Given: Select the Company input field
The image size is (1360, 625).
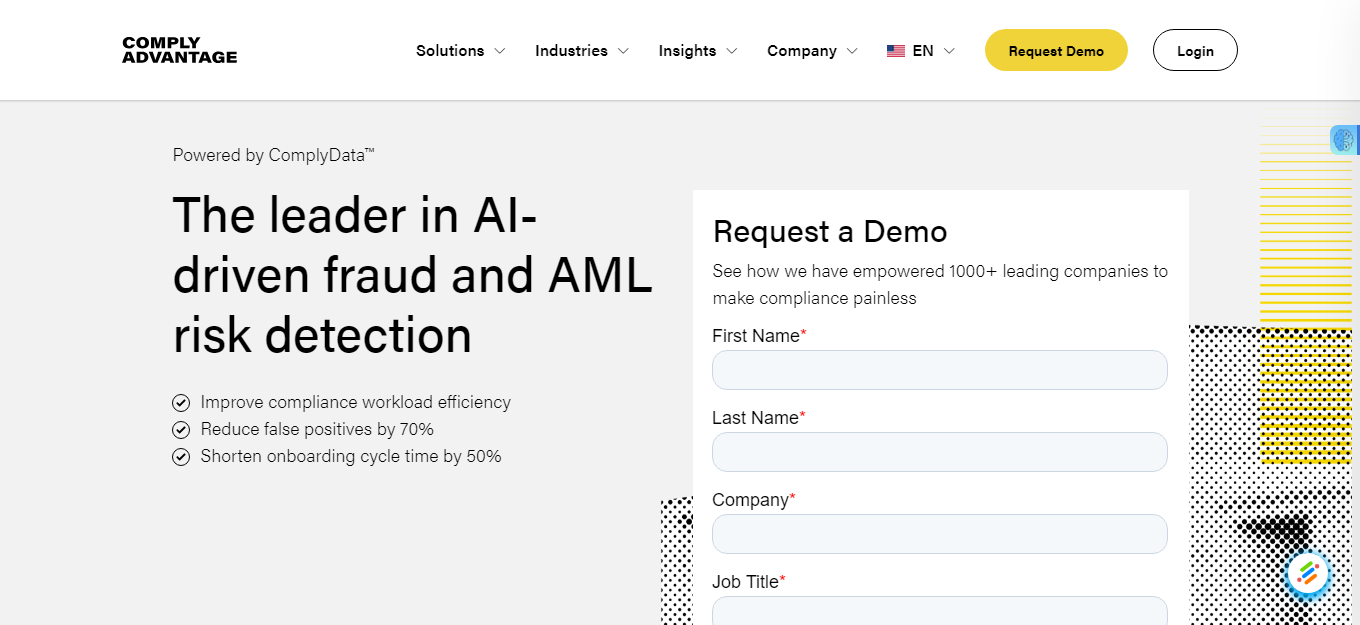Looking at the screenshot, I should [939, 534].
